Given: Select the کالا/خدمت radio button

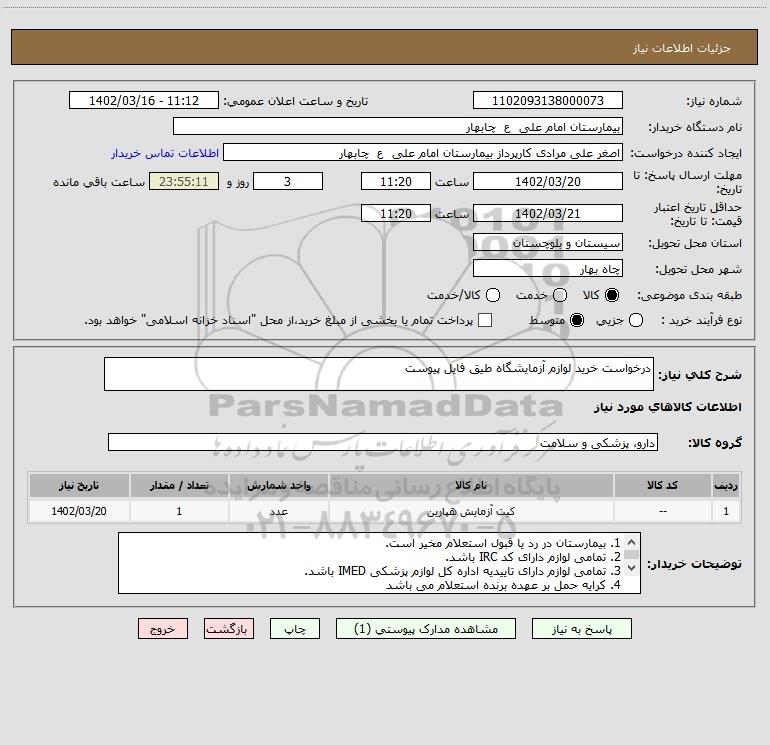Looking at the screenshot, I should click(x=493, y=295).
